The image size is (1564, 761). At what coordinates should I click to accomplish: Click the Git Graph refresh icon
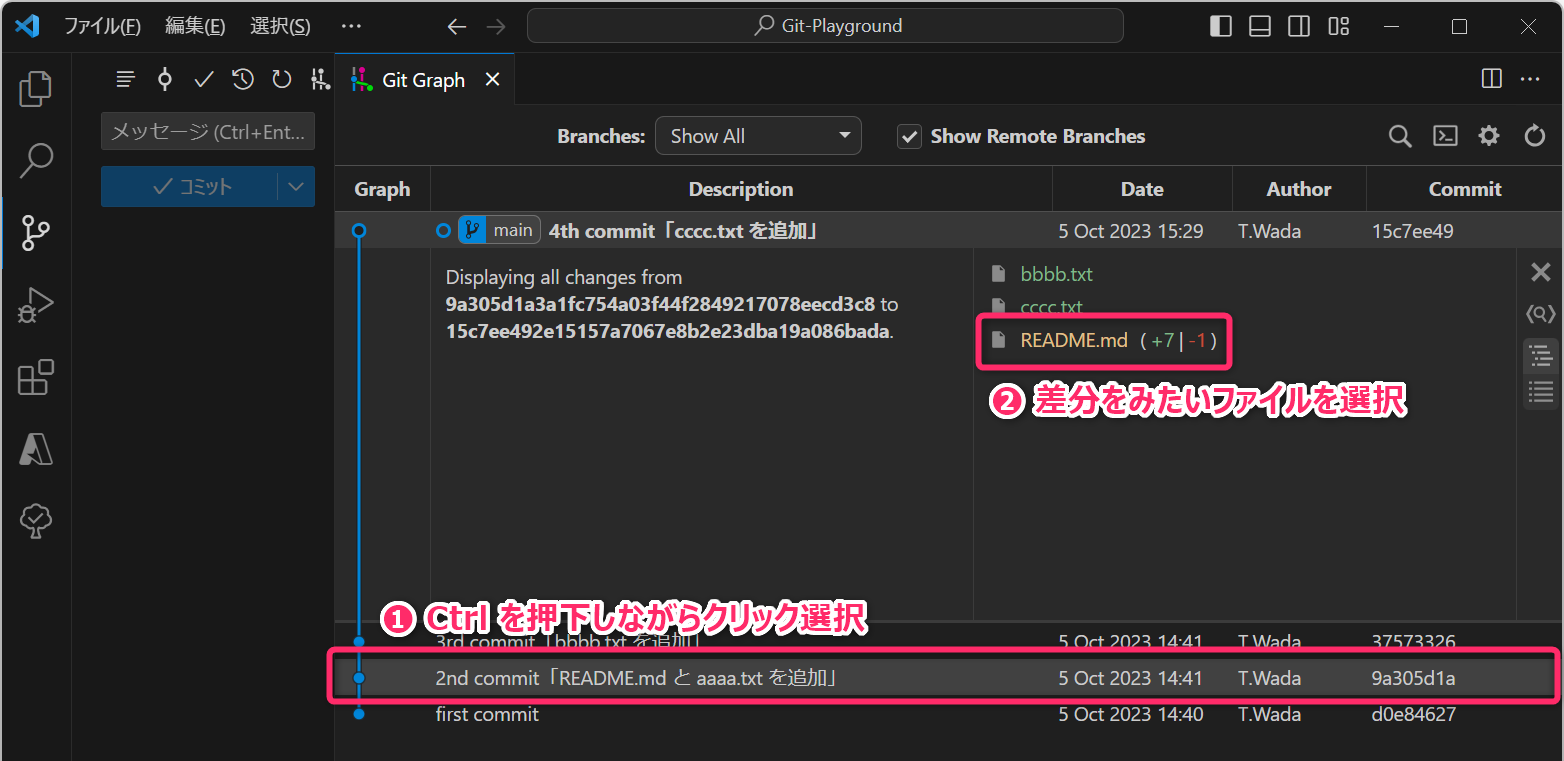[1534, 136]
